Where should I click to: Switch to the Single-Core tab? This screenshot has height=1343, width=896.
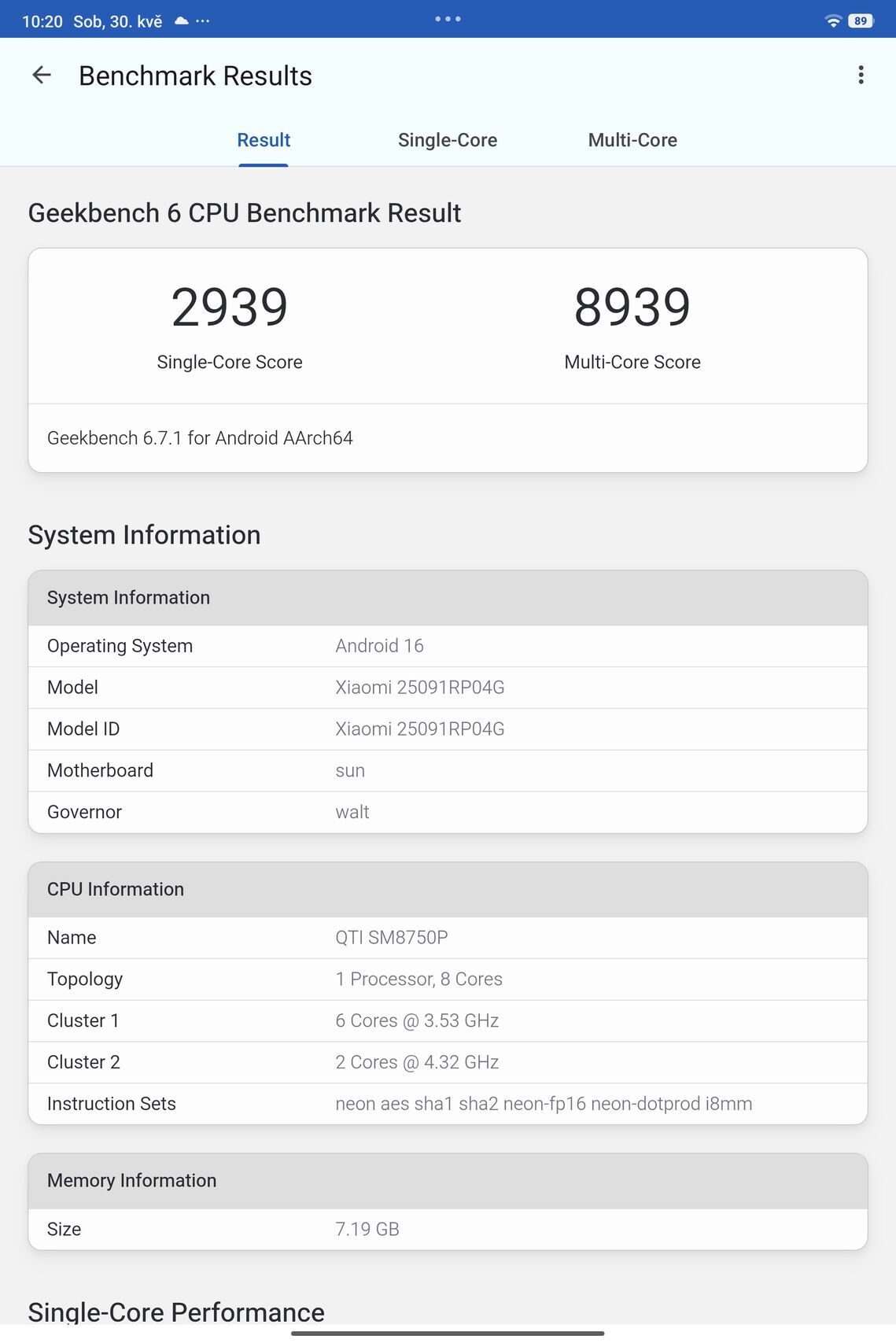(x=448, y=140)
